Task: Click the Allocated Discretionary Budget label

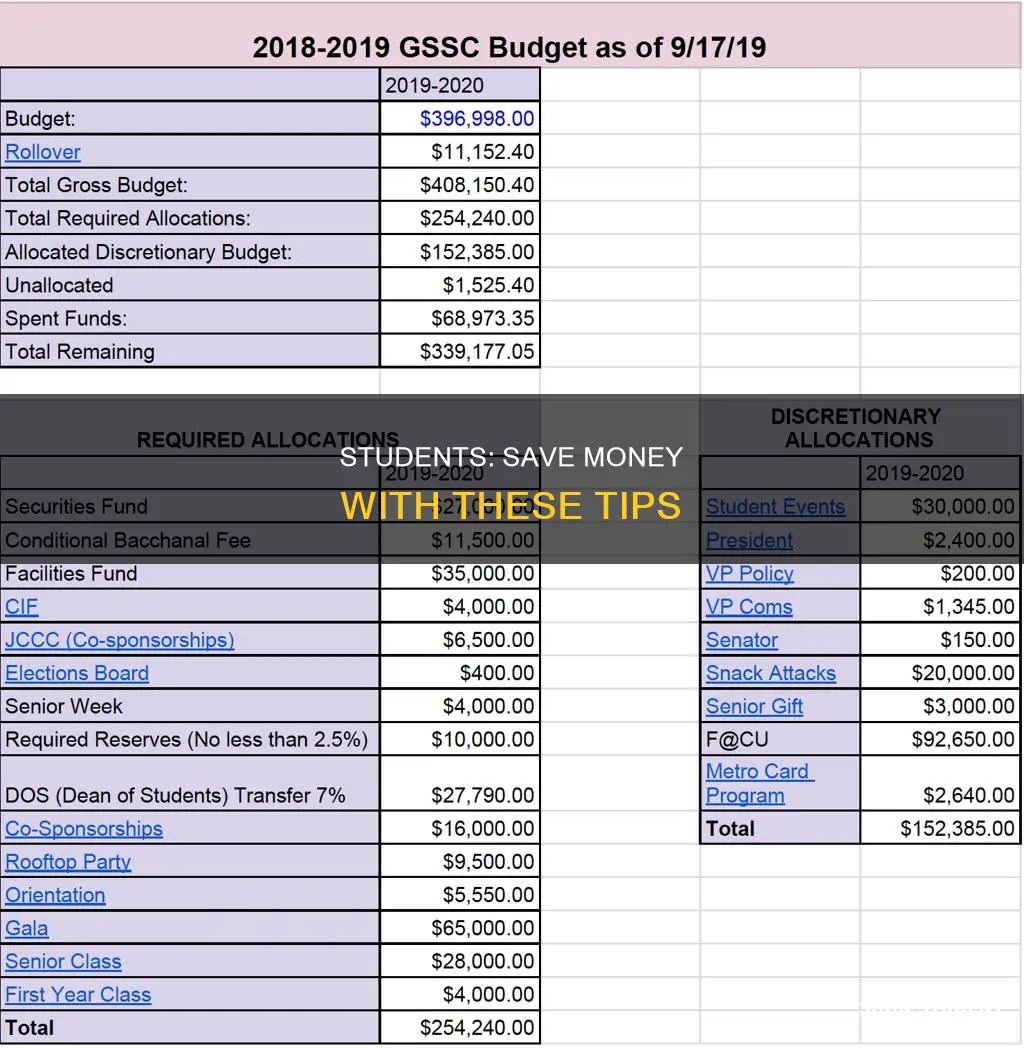Action: pyautogui.click(x=148, y=252)
